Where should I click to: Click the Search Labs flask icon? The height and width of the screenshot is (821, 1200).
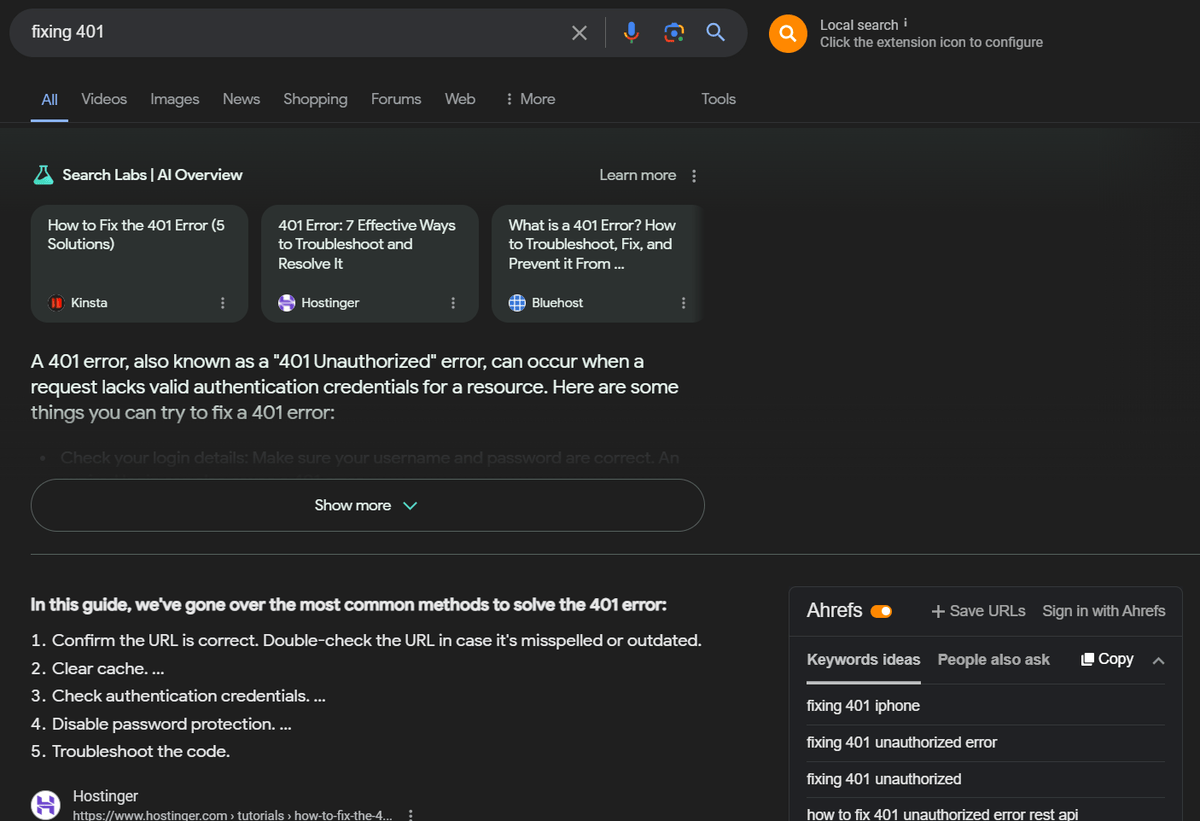point(43,175)
